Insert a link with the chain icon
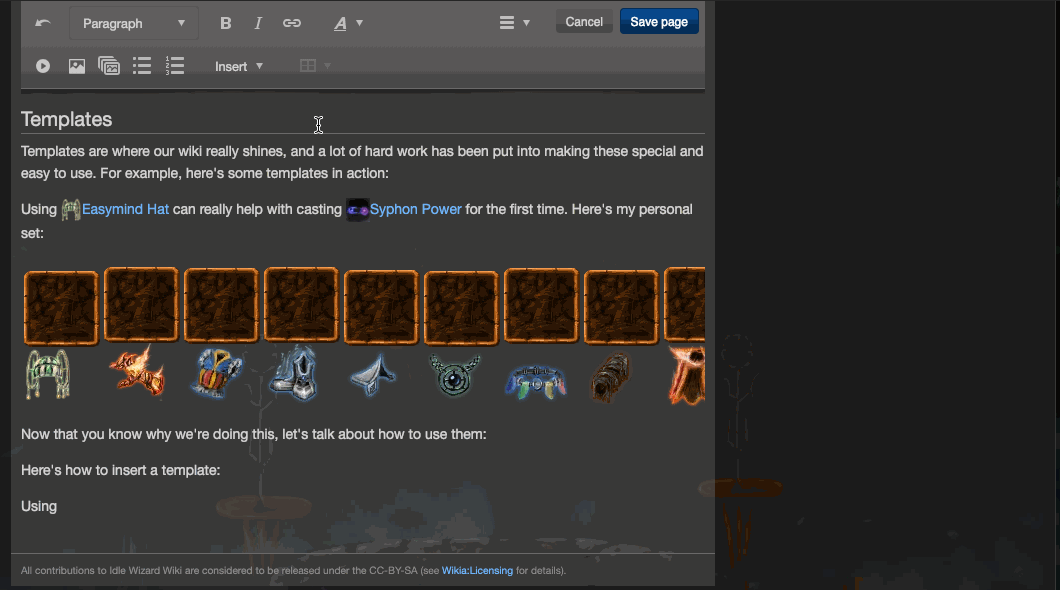This screenshot has width=1060, height=590. click(x=291, y=23)
